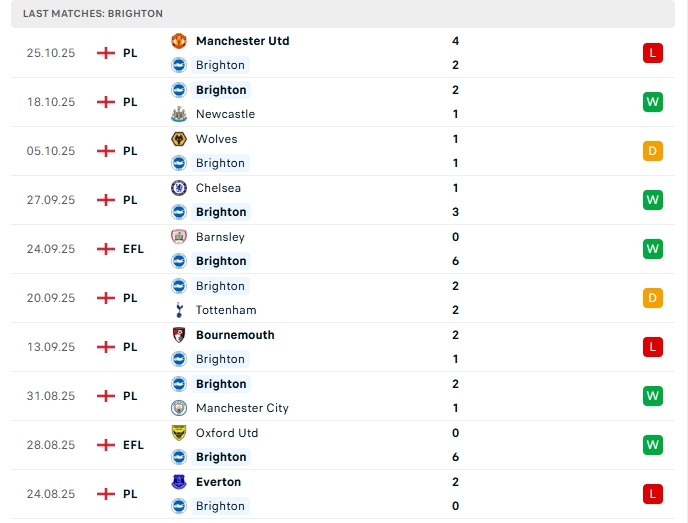Click the Everton club crest
This screenshot has height=523, width=688.
coord(179,482)
